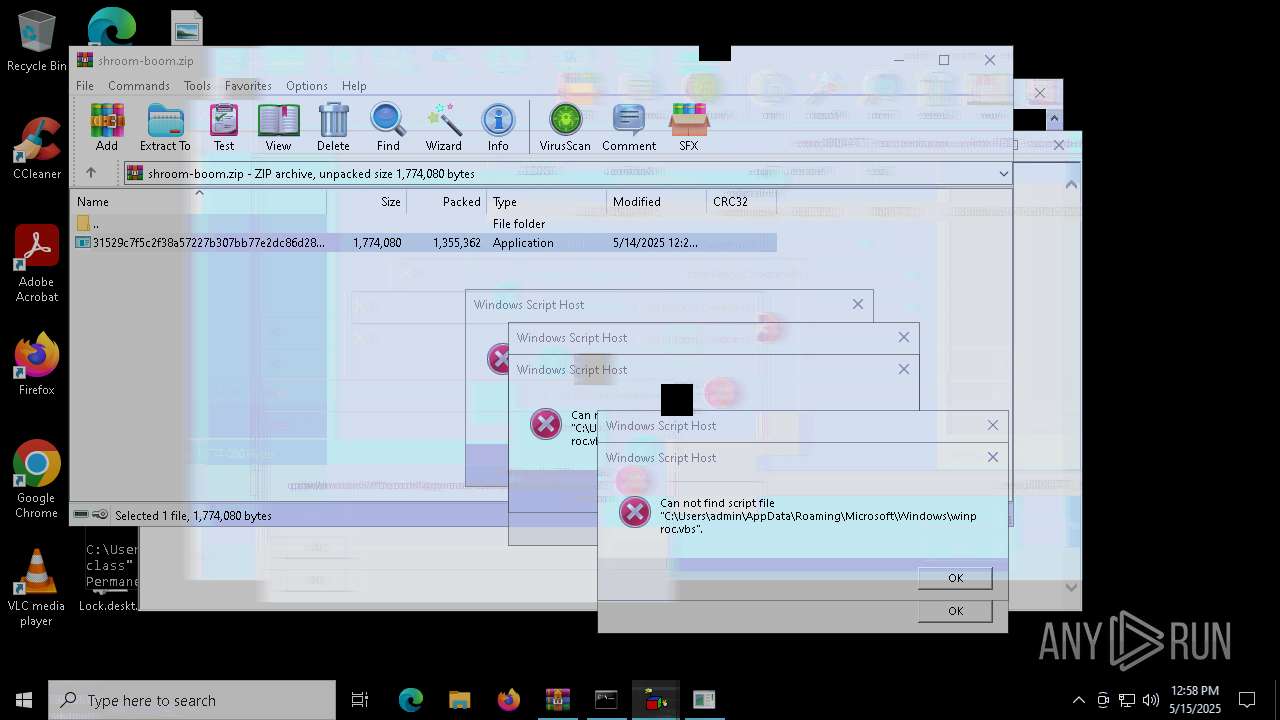Open the File menu
Viewport: 1280px width, 720px height.
coord(85,86)
